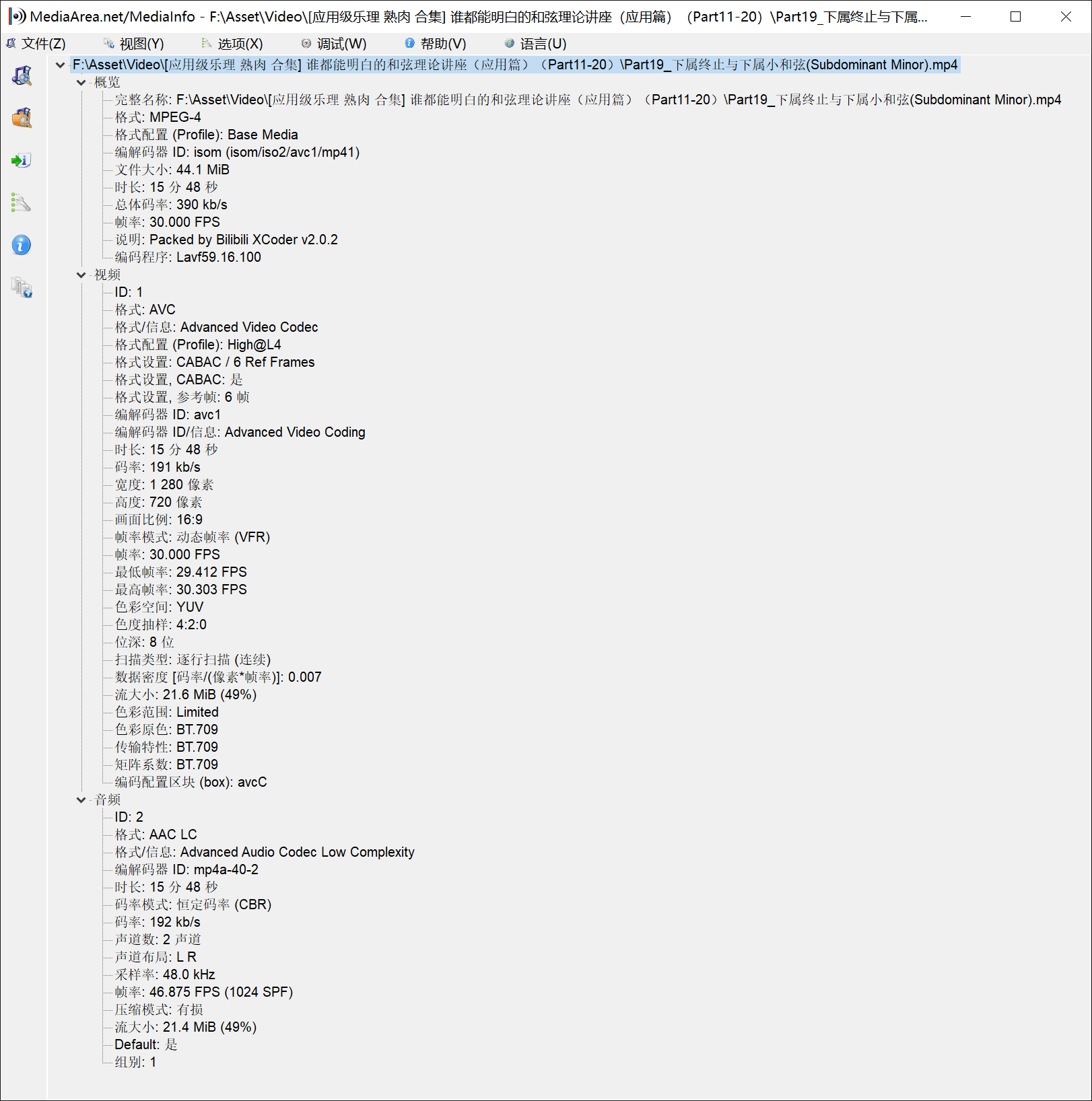Select the 文件大小: 44.1 MiB row
The width and height of the screenshot is (1092, 1101).
[x=172, y=170]
